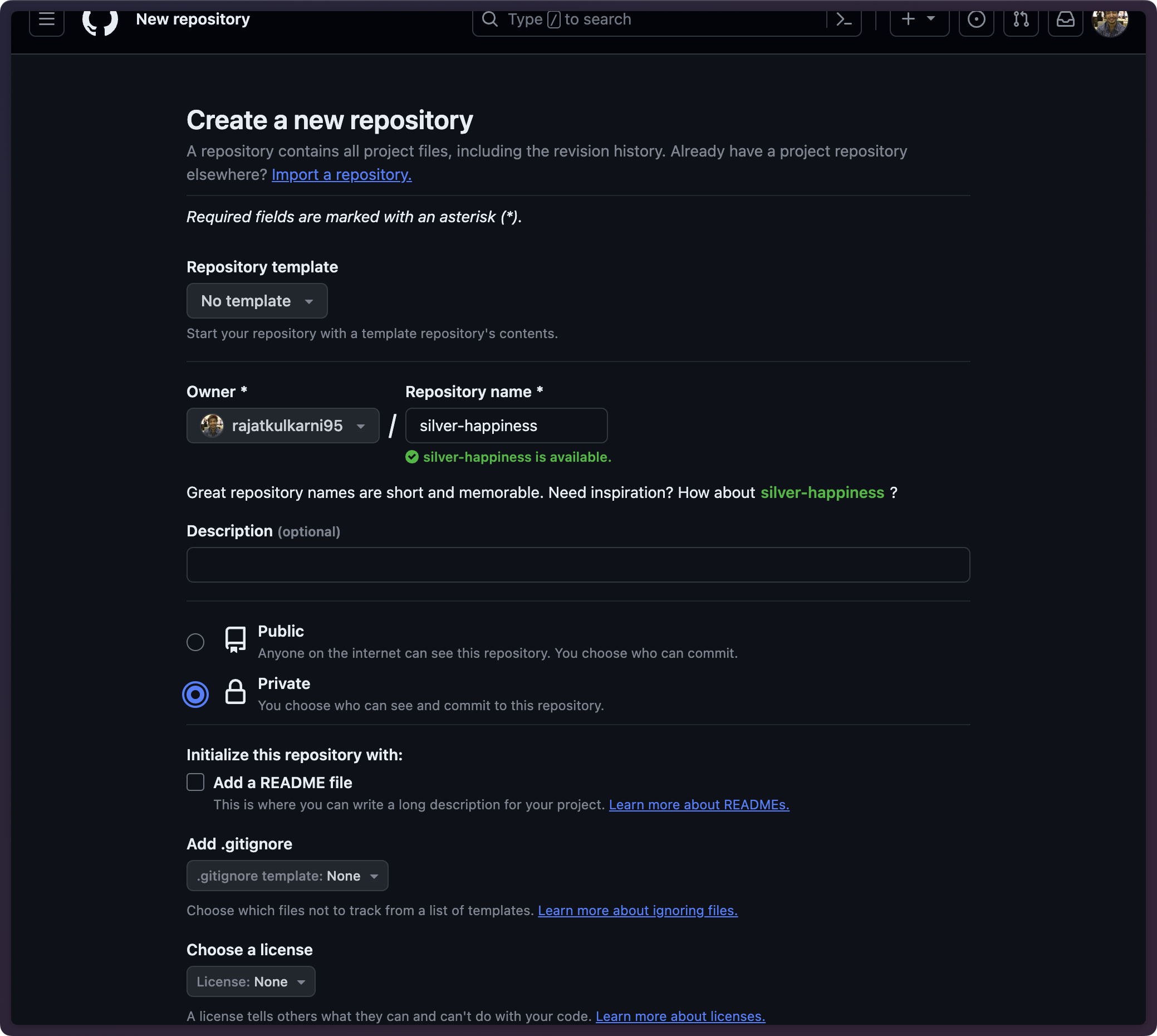
Task: Select the Private radio button
Action: pos(195,695)
